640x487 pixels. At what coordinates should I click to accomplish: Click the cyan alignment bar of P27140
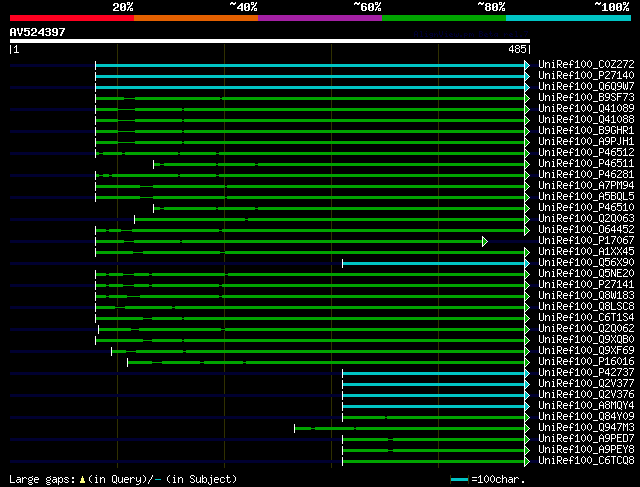point(310,77)
